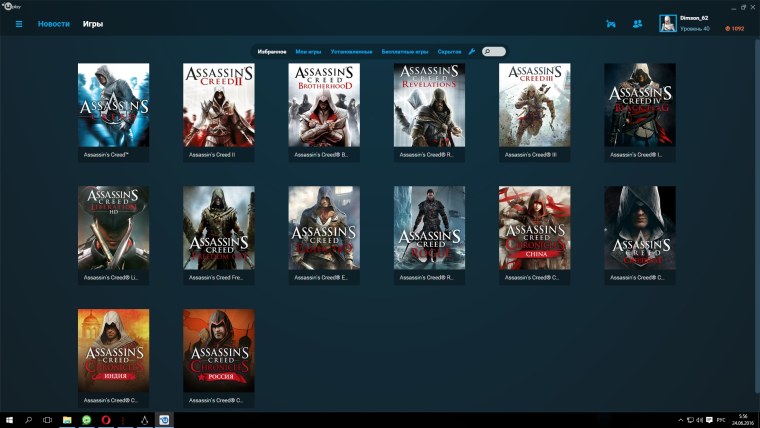Select the Избранное filter
Viewport: 760px width, 428px height.
pos(271,51)
